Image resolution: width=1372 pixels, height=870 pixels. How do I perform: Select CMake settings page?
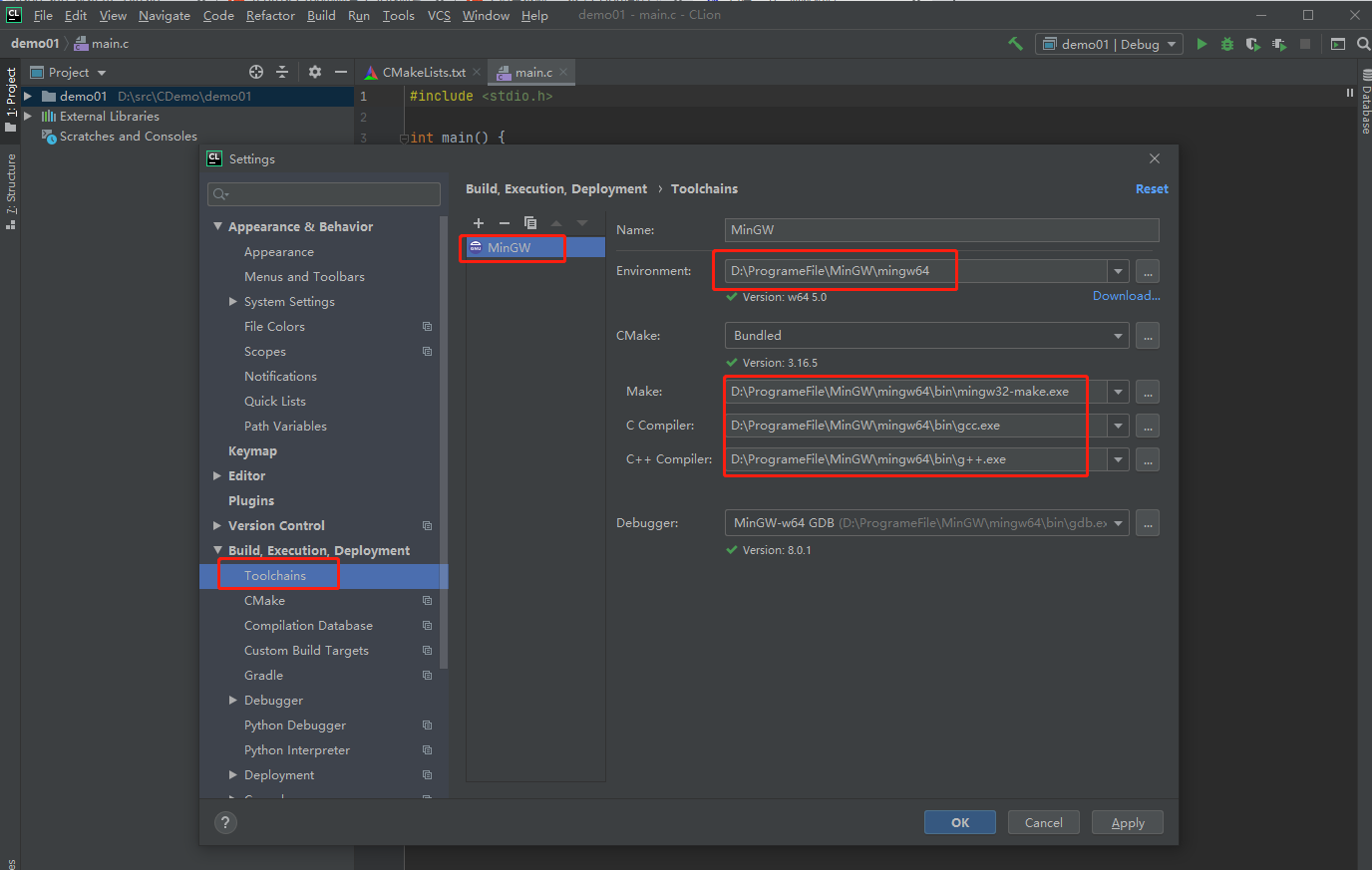264,600
